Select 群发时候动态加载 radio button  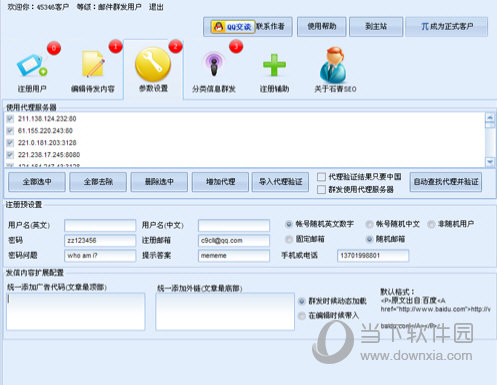(x=302, y=301)
